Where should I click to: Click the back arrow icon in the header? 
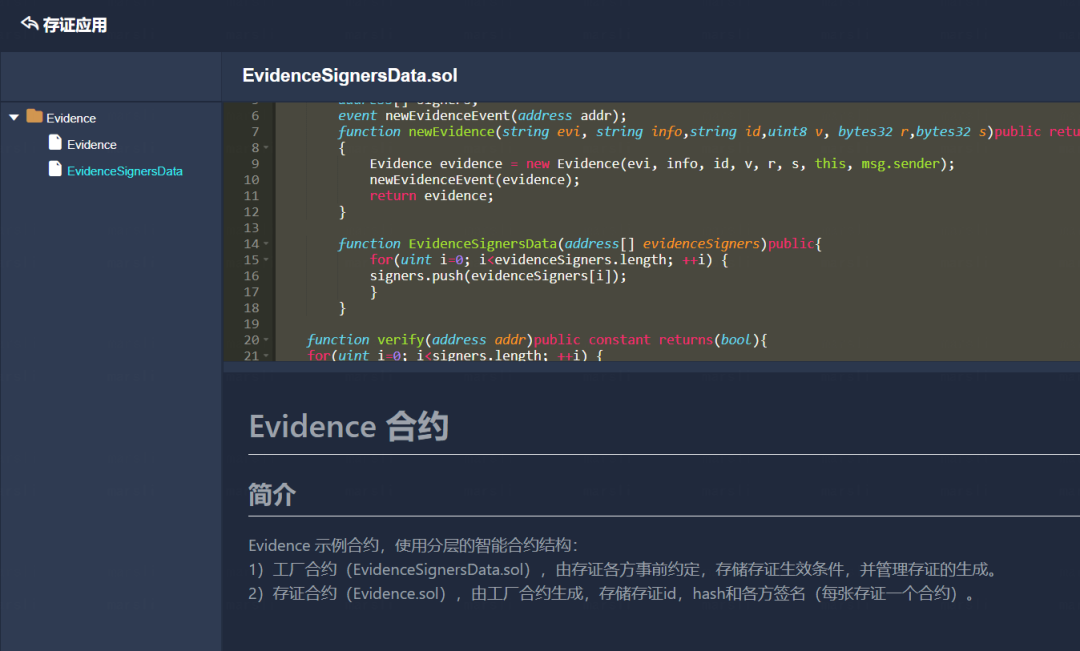(x=28, y=24)
